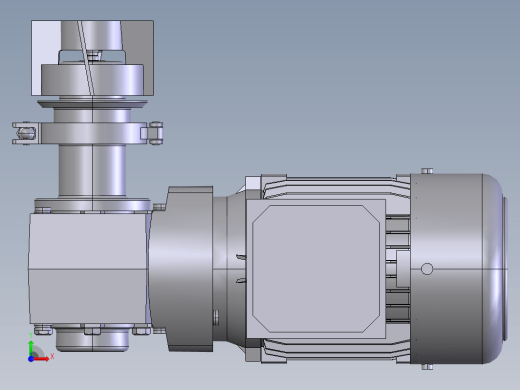
Task: Select the motor terminal box cover face
Action: pyautogui.click(x=316, y=269)
